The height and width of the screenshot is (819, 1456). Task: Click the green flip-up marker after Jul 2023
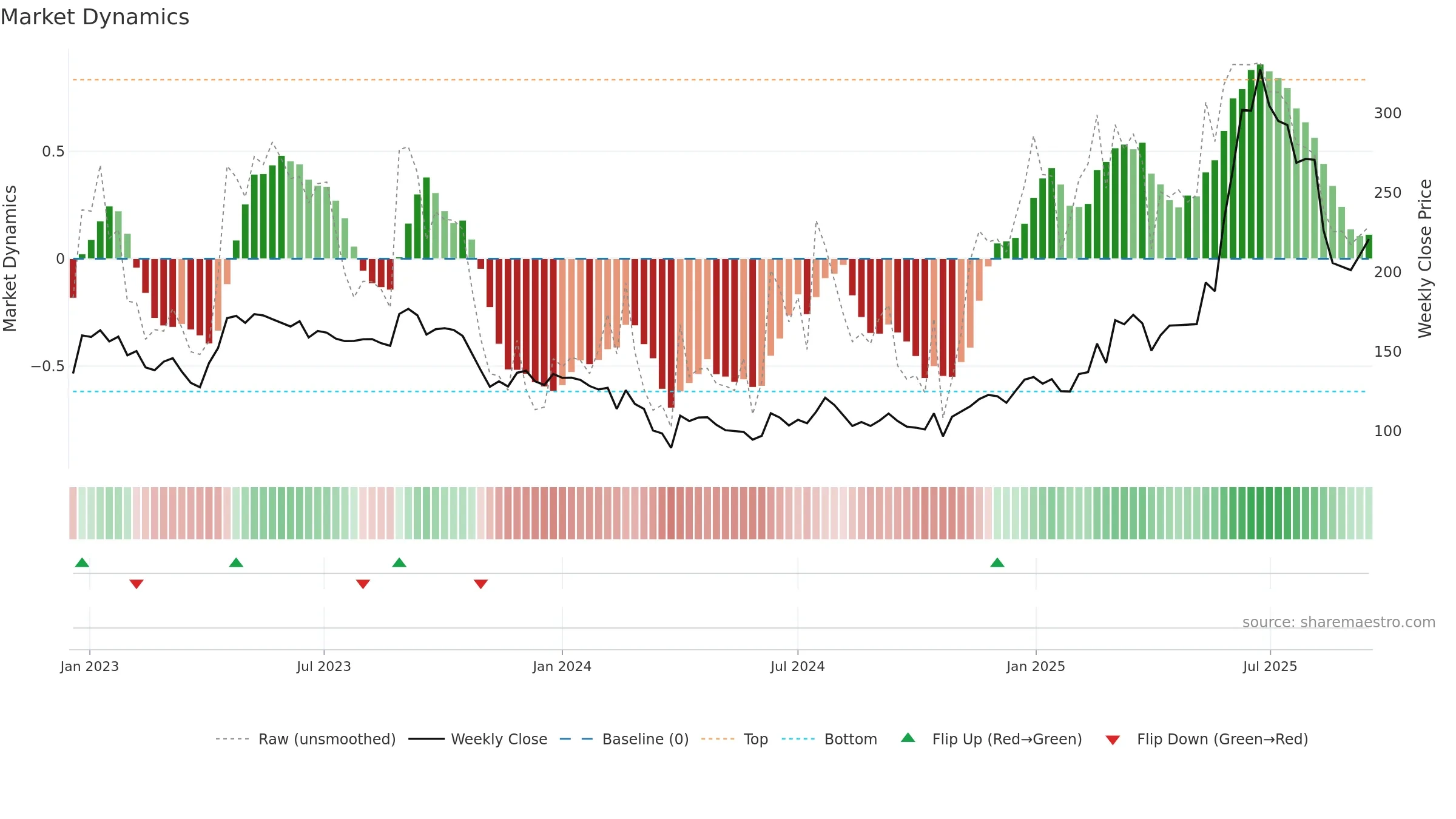coord(399,562)
